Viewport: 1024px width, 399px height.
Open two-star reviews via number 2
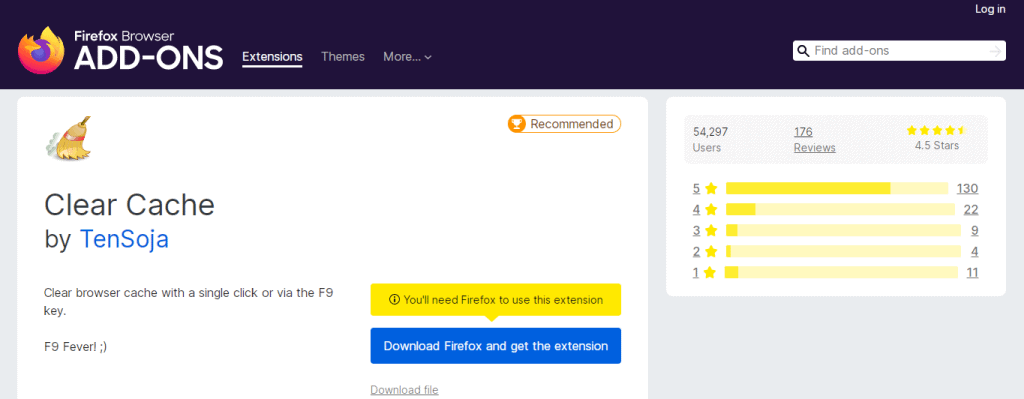coord(696,251)
